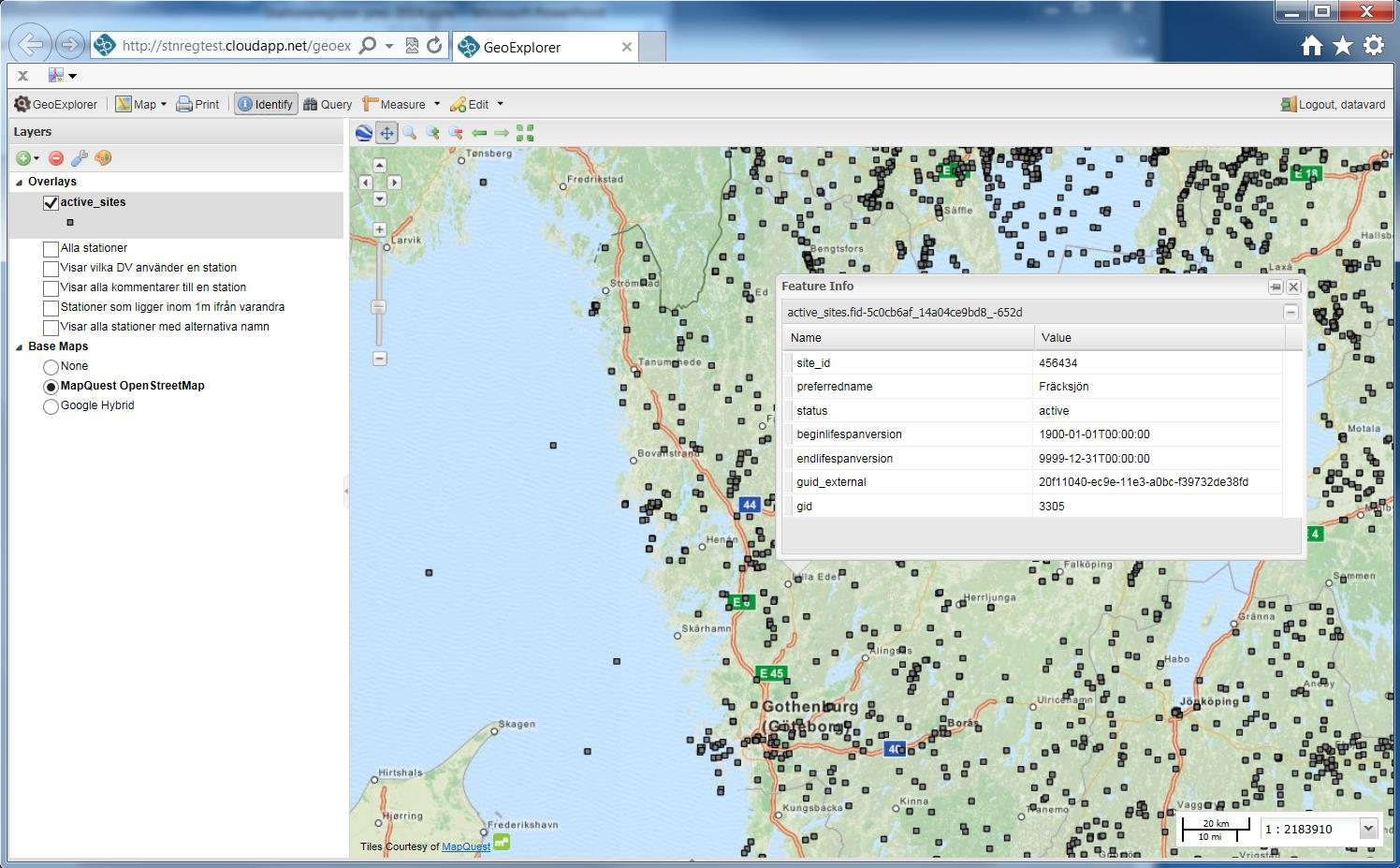Check Stationer som ligger inom 1m layer
1400x868 pixels.
click(x=51, y=308)
